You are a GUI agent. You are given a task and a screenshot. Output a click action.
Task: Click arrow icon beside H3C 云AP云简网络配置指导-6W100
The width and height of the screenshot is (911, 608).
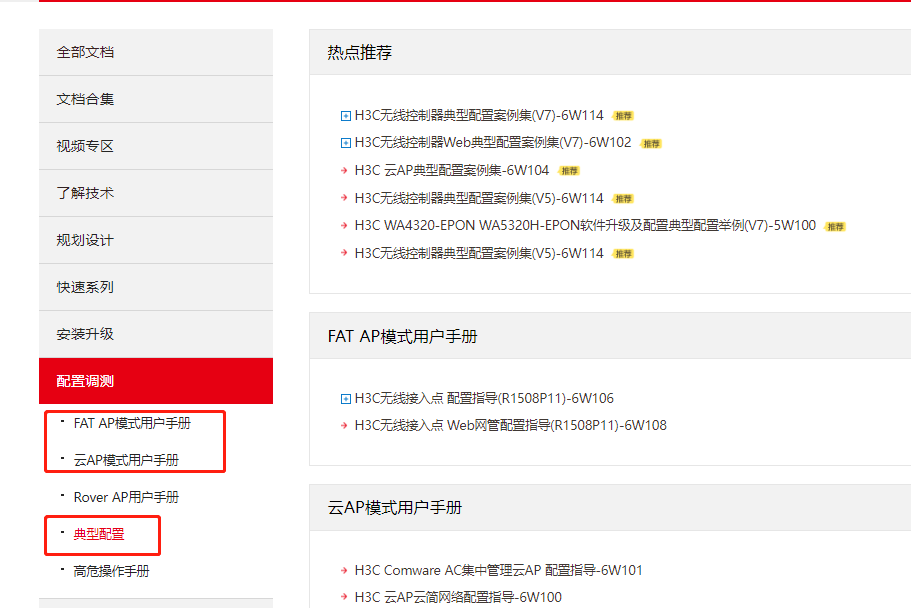344,597
